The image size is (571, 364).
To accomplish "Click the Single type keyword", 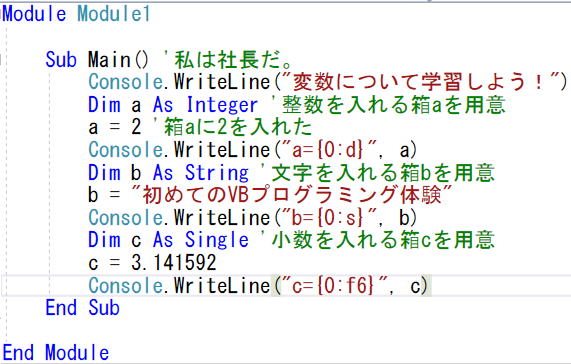I will click(x=217, y=240).
